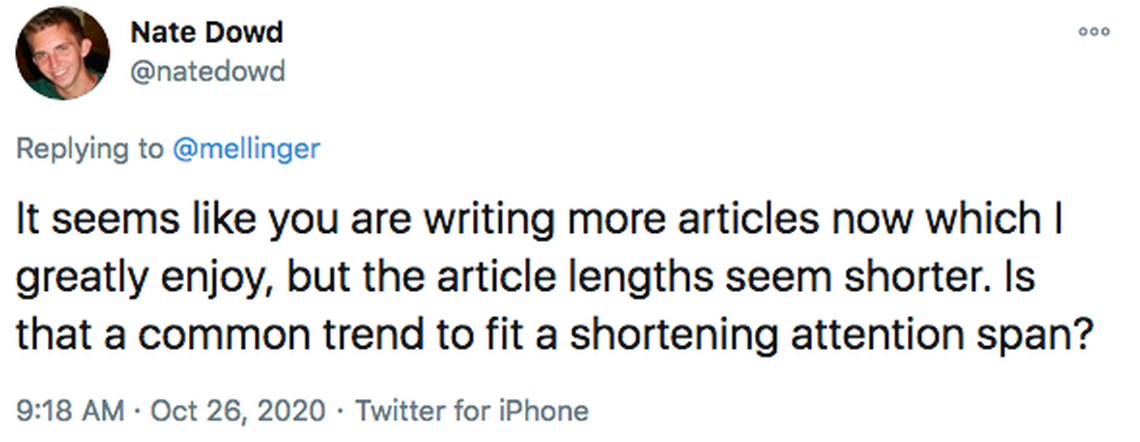Click the "Replying to" label

[89, 149]
